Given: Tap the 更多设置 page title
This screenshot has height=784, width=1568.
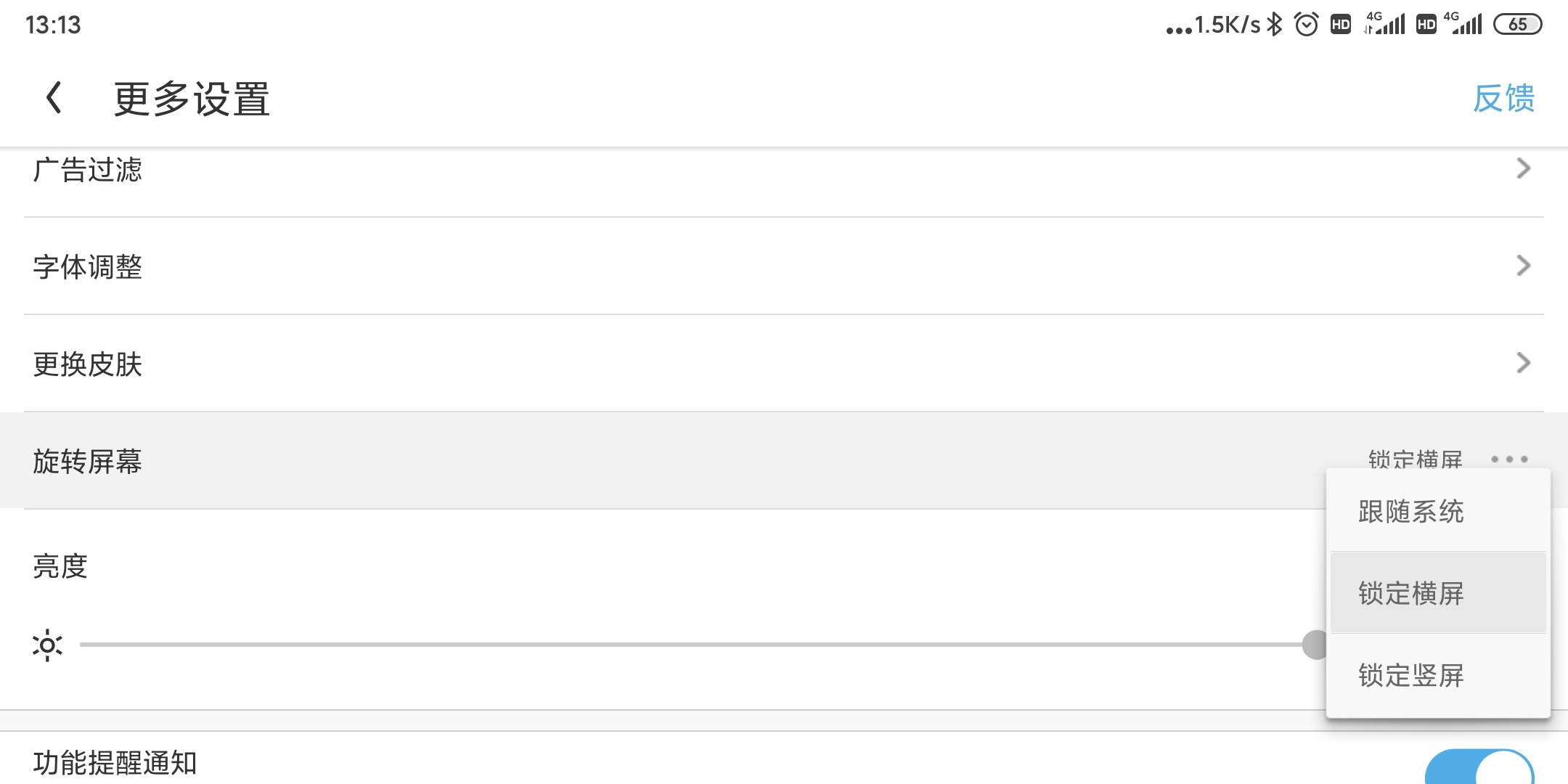Looking at the screenshot, I should (x=192, y=99).
